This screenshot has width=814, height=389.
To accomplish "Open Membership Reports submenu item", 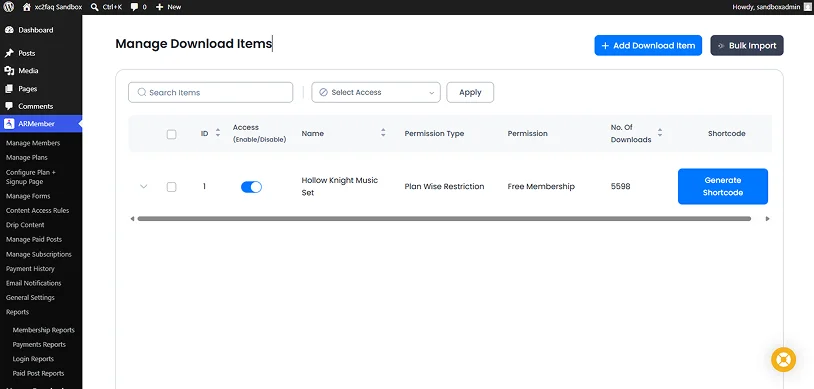I will [x=44, y=330].
